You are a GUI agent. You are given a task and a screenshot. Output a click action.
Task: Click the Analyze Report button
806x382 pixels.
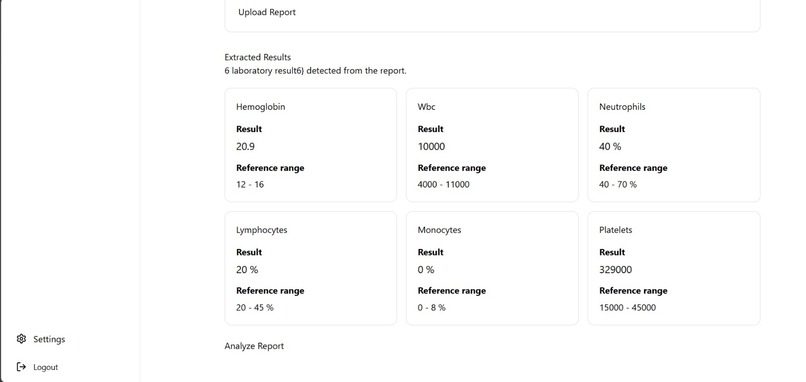pos(254,346)
